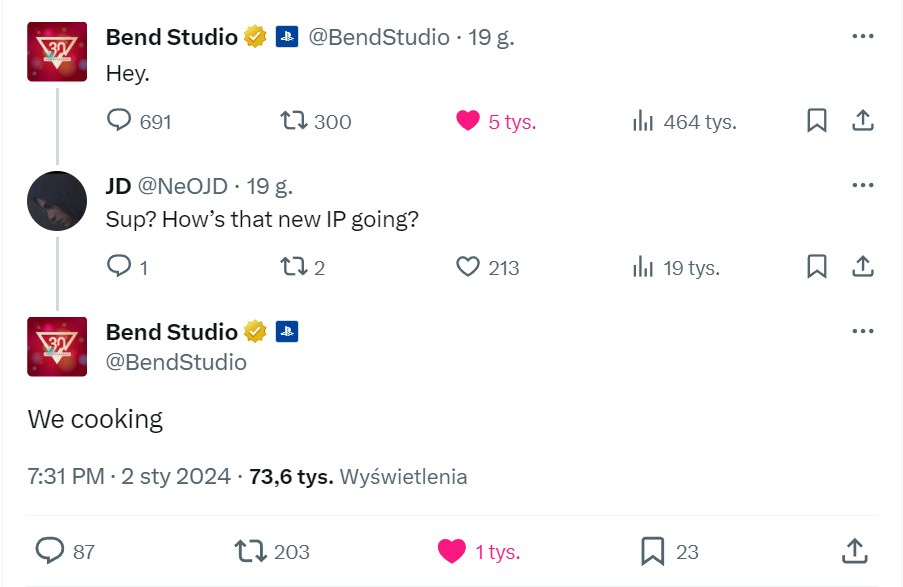The height and width of the screenshot is (587, 903).
Task: Reply to the first "Hey." tweet
Action: [120, 121]
